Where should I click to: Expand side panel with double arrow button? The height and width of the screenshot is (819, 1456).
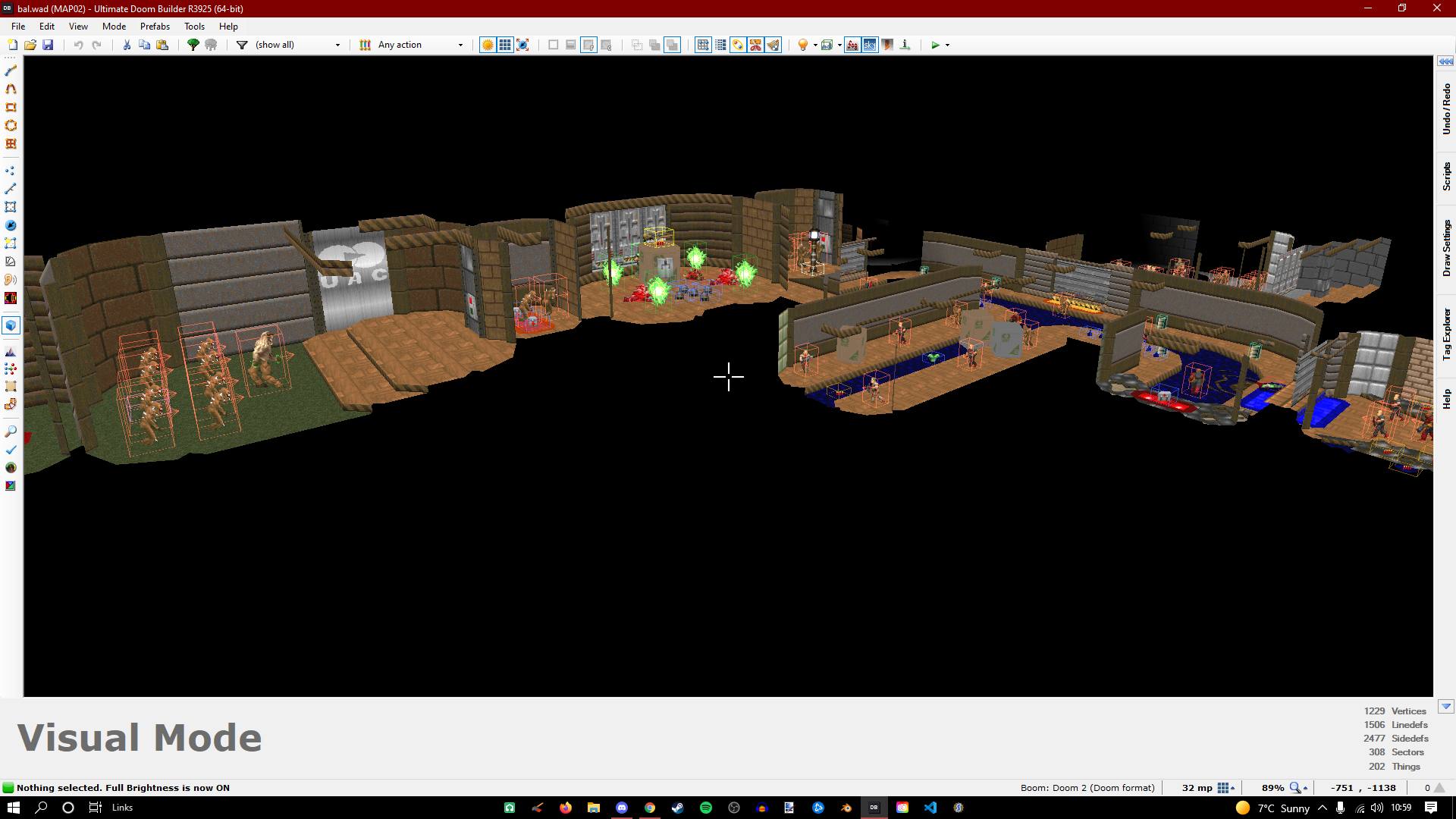pyautogui.click(x=1446, y=61)
